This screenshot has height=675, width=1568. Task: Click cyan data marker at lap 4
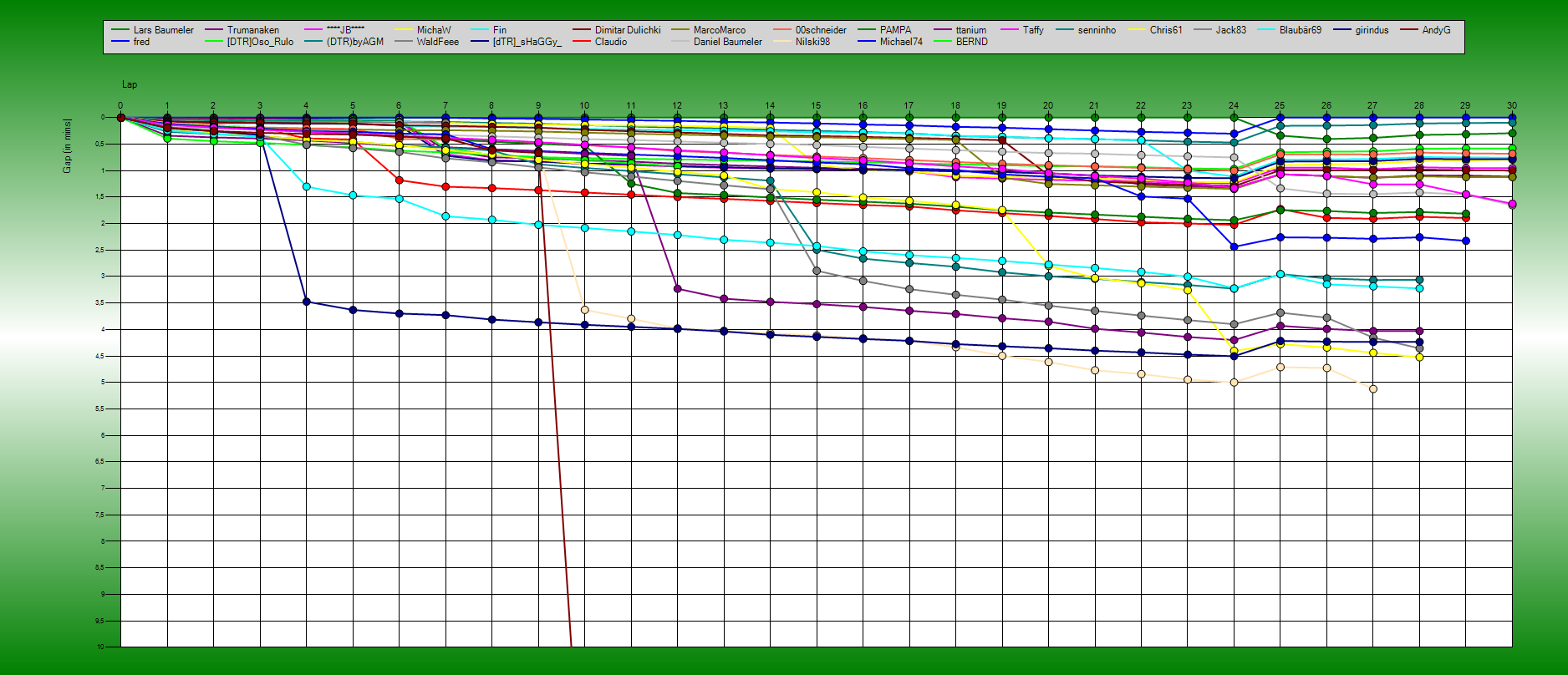pyautogui.click(x=307, y=186)
